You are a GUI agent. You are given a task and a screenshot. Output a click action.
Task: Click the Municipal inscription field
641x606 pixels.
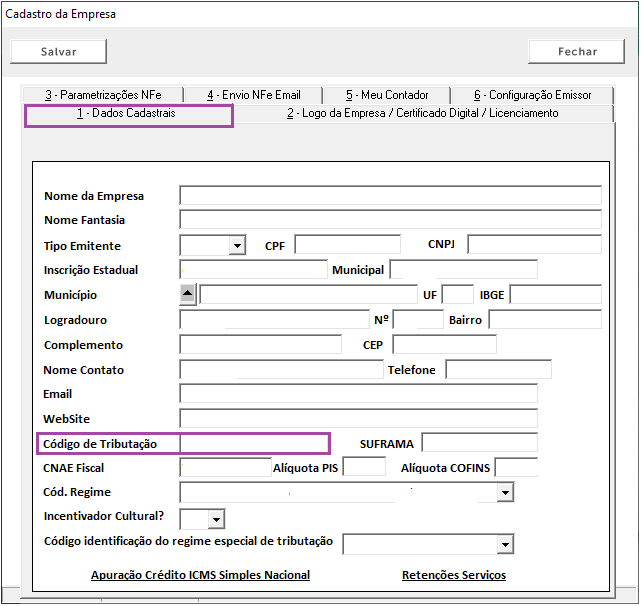[464, 269]
